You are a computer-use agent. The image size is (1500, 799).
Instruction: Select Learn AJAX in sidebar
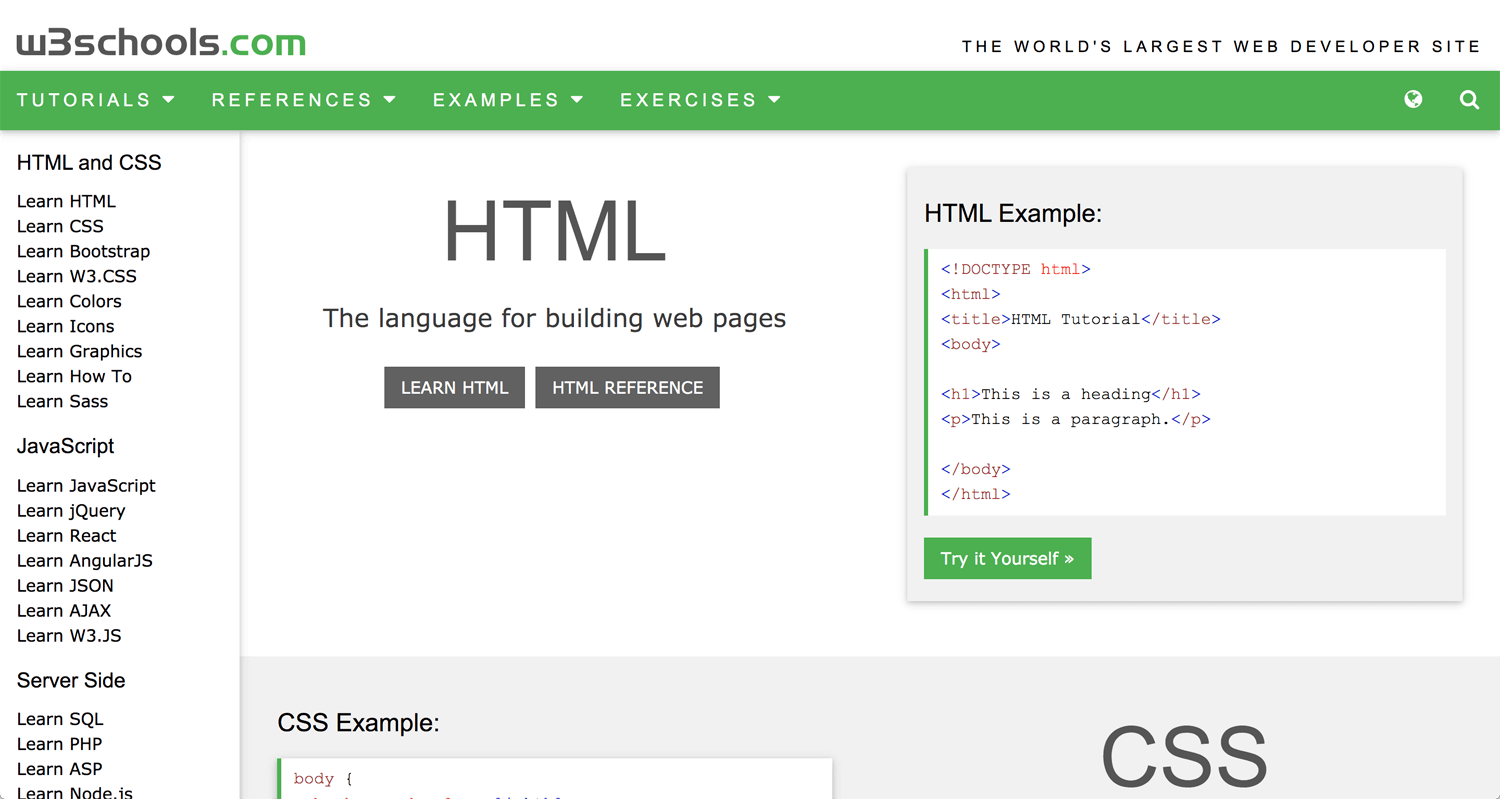(64, 610)
